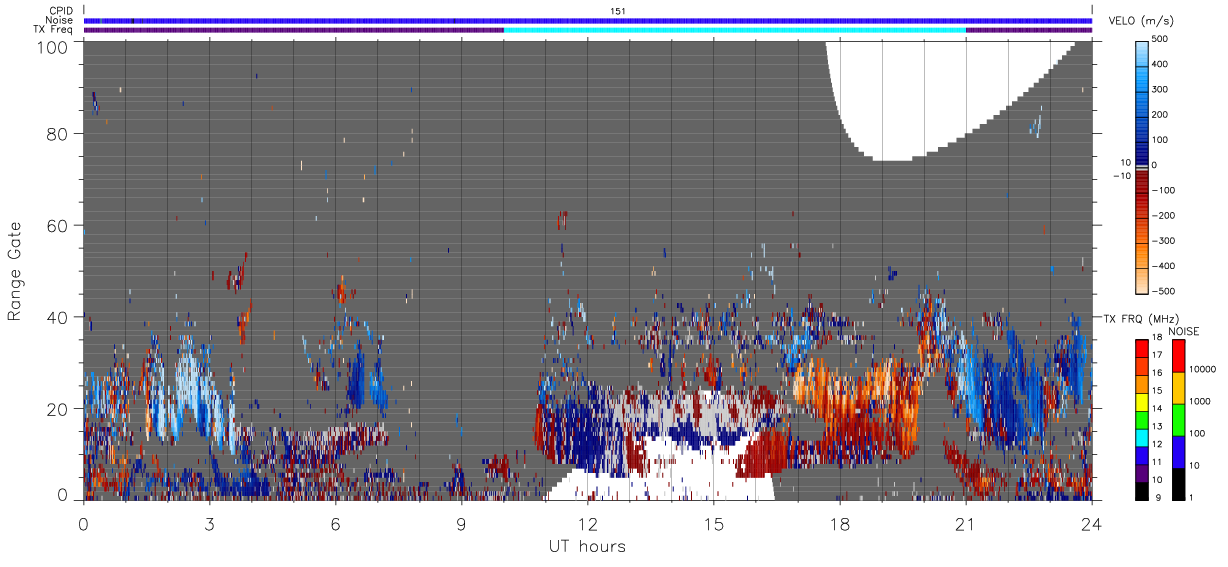Click x-axis tick label '9'
The image size is (1228, 567).
[462, 523]
